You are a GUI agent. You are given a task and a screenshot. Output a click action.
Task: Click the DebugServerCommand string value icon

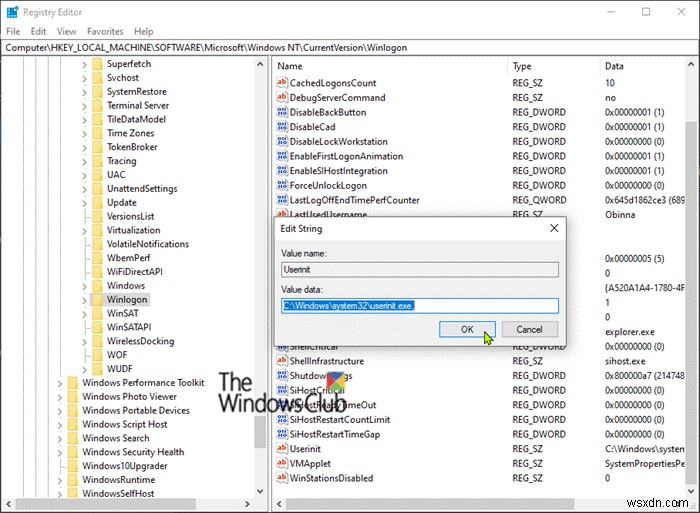coord(282,97)
